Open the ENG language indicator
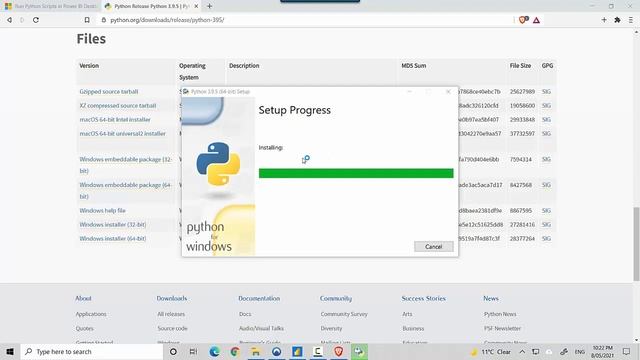Viewport: 640px width, 360px height. pyautogui.click(x=580, y=351)
